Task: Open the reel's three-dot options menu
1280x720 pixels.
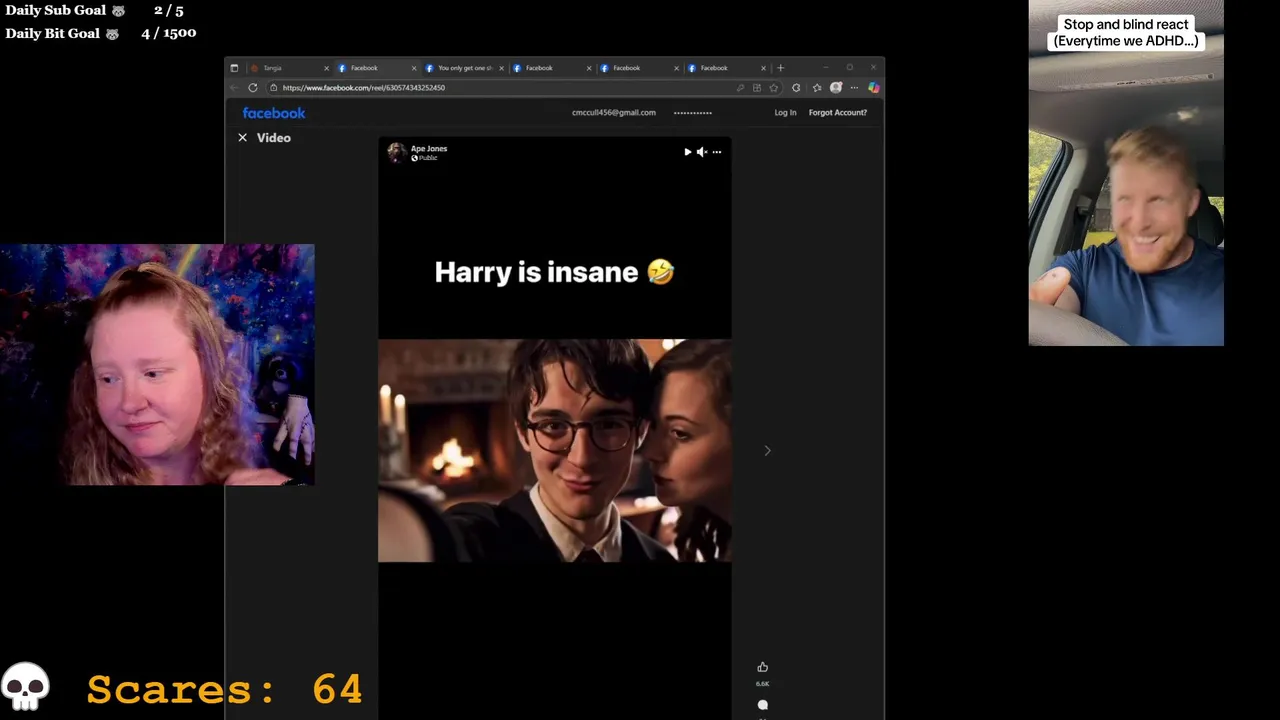Action: coord(717,152)
